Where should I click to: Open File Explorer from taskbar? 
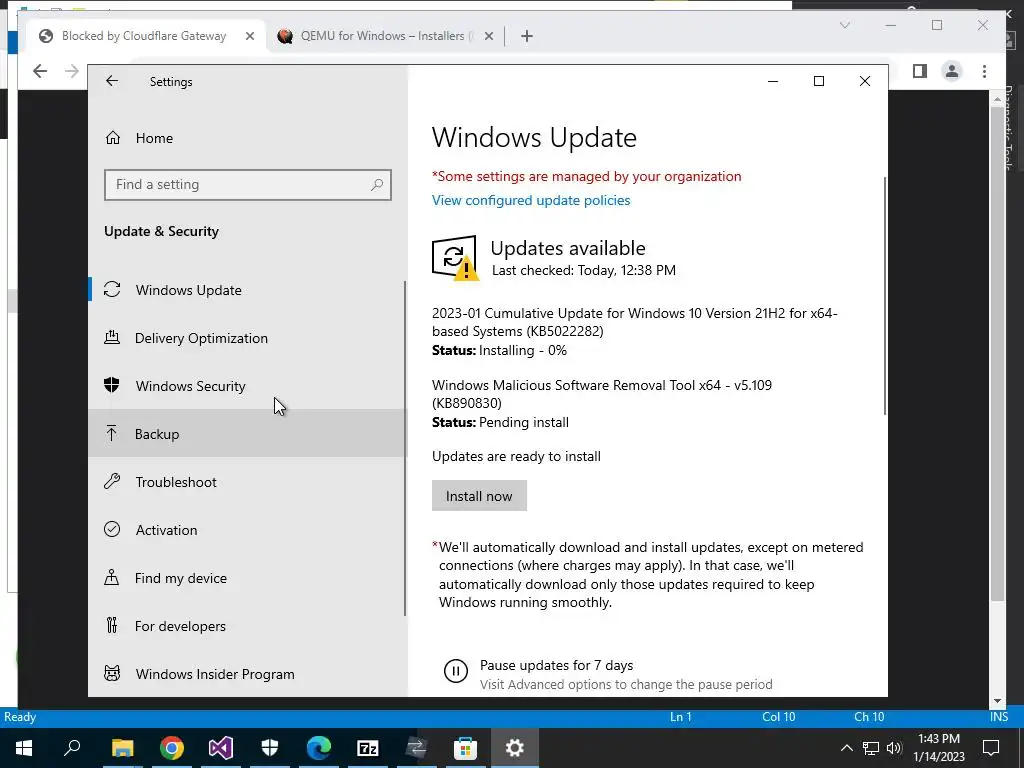[x=122, y=748]
